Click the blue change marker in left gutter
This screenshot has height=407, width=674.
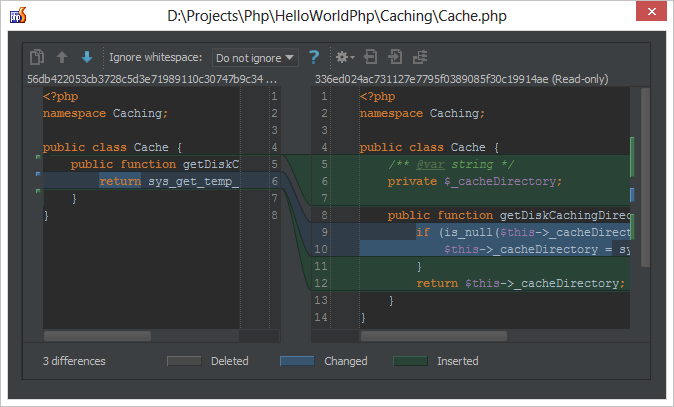point(38,174)
